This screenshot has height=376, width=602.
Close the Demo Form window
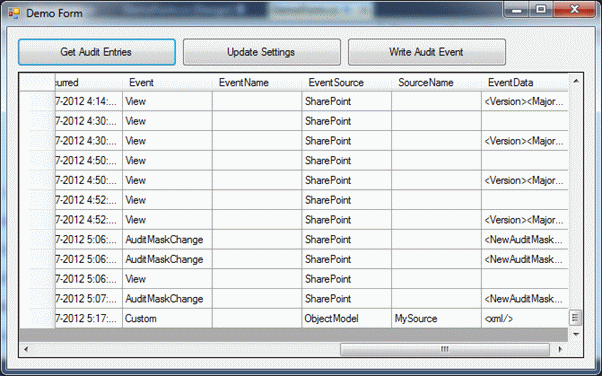pyautogui.click(x=574, y=10)
